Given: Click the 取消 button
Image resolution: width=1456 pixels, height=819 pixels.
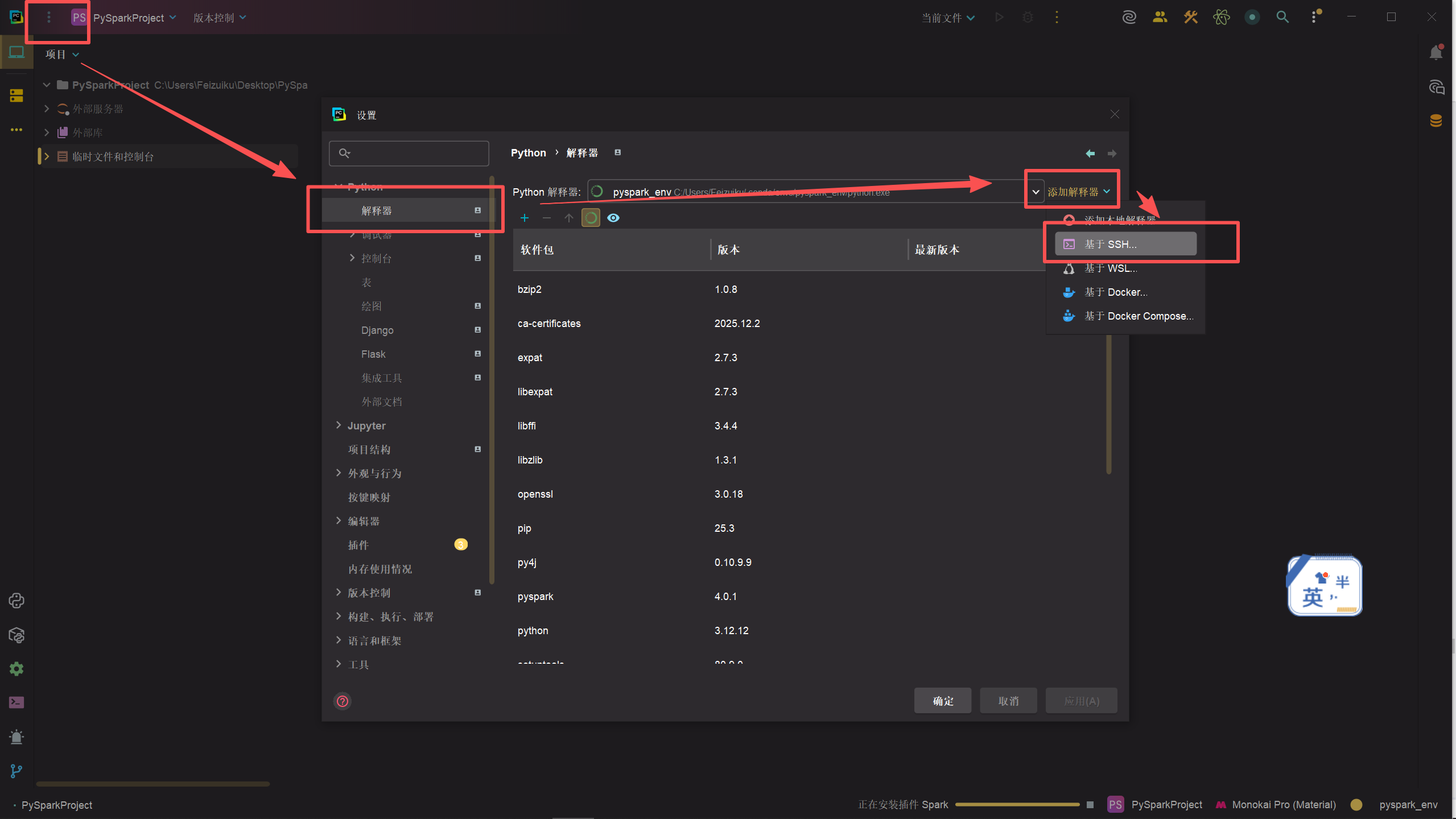Looking at the screenshot, I should tap(1008, 701).
